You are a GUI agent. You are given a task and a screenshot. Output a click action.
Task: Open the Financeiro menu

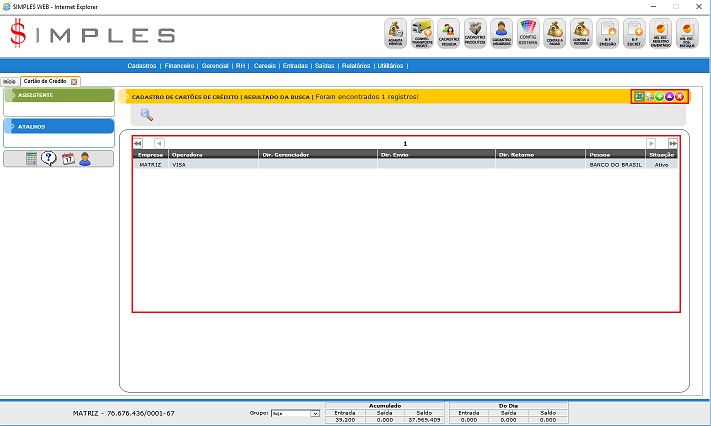tap(180, 65)
